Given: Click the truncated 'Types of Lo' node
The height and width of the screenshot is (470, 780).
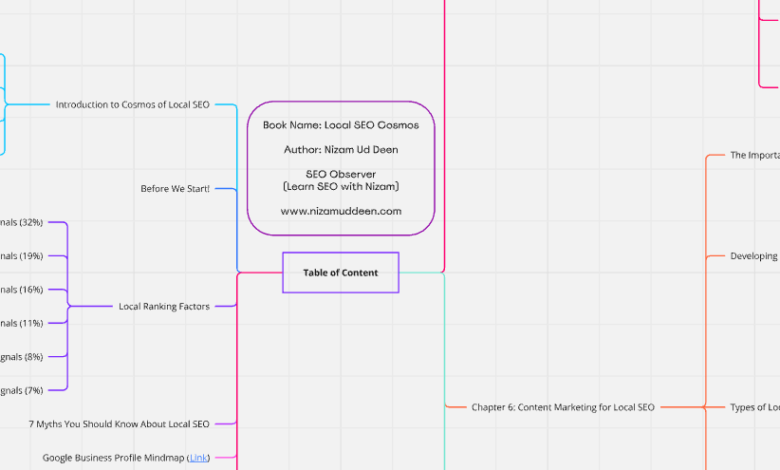Looking at the screenshot, I should point(754,407).
